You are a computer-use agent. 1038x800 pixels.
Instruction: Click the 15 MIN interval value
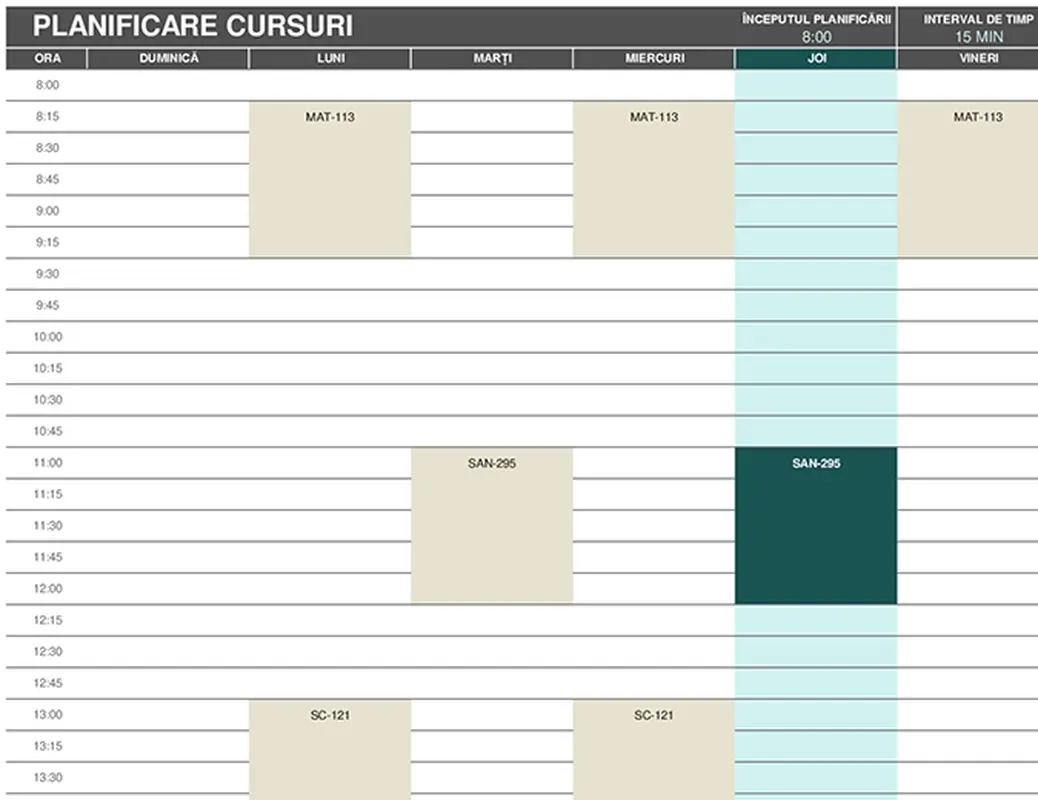975,36
